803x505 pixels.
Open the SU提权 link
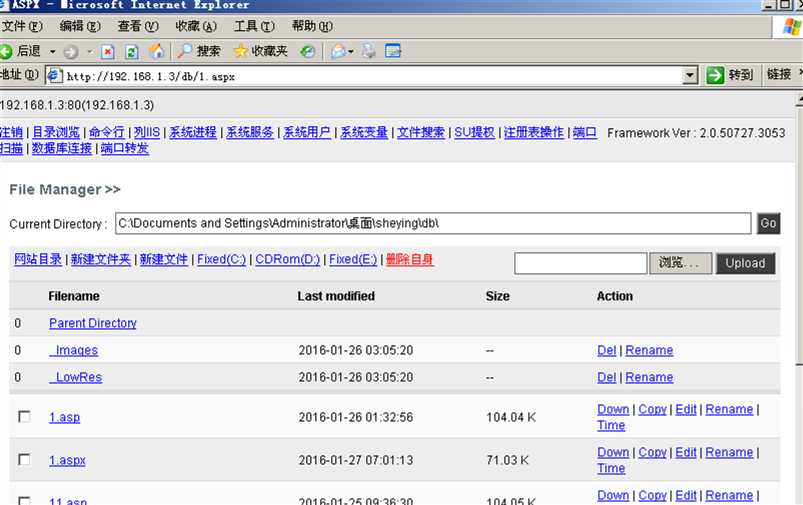pos(475,133)
